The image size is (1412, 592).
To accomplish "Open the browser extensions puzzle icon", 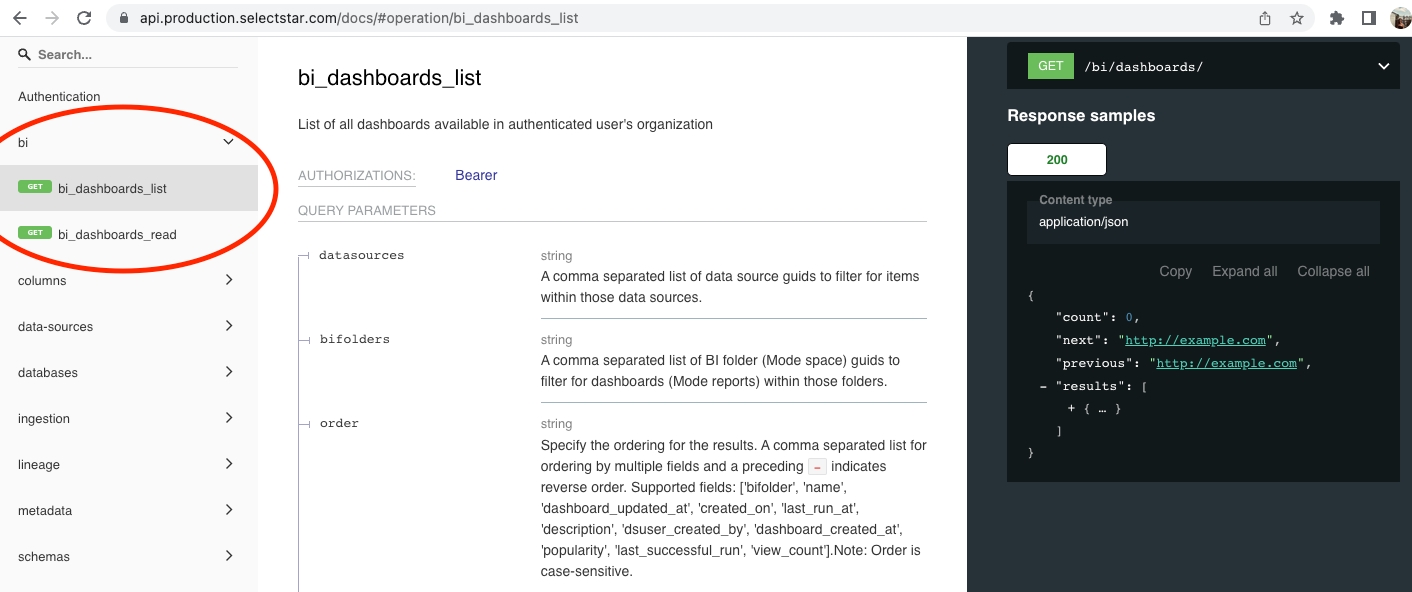I will pyautogui.click(x=1337, y=18).
